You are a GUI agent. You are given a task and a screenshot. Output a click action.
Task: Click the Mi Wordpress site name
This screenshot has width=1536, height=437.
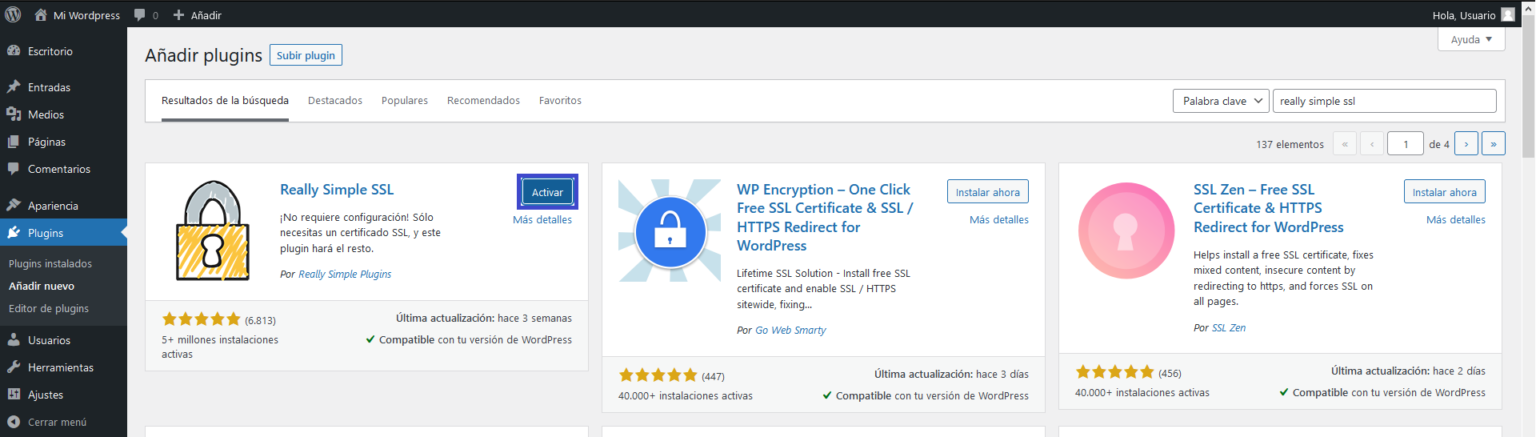tap(85, 16)
